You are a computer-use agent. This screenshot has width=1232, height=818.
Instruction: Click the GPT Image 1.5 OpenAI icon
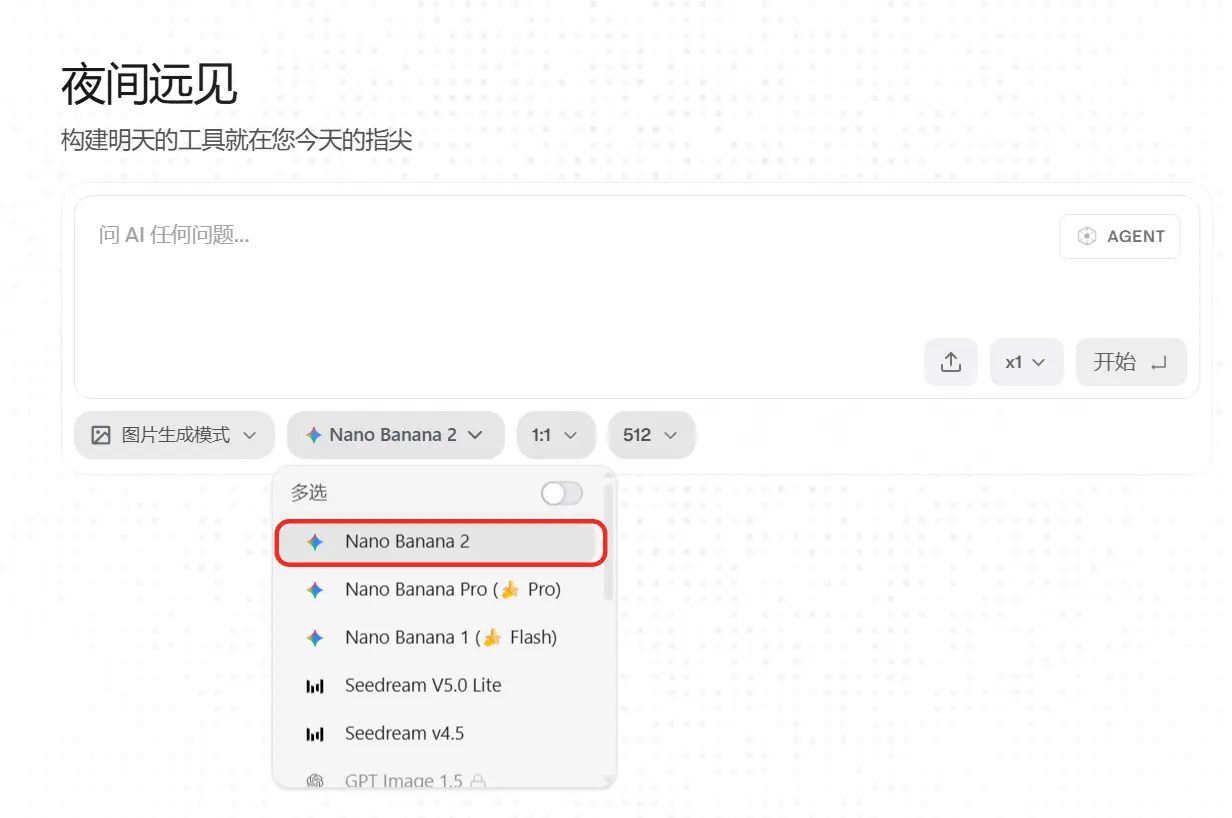pos(317,778)
